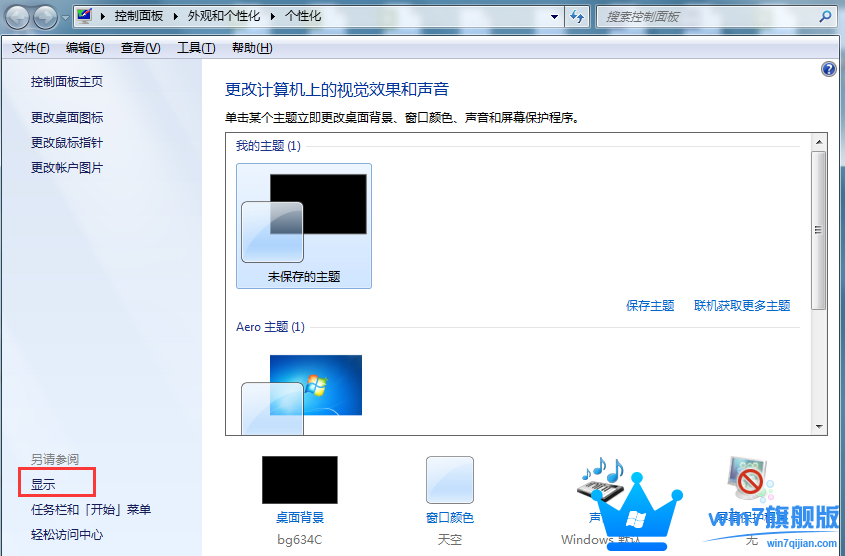
Task: Click in the 搜索控制面板 search field
Action: (x=705, y=17)
